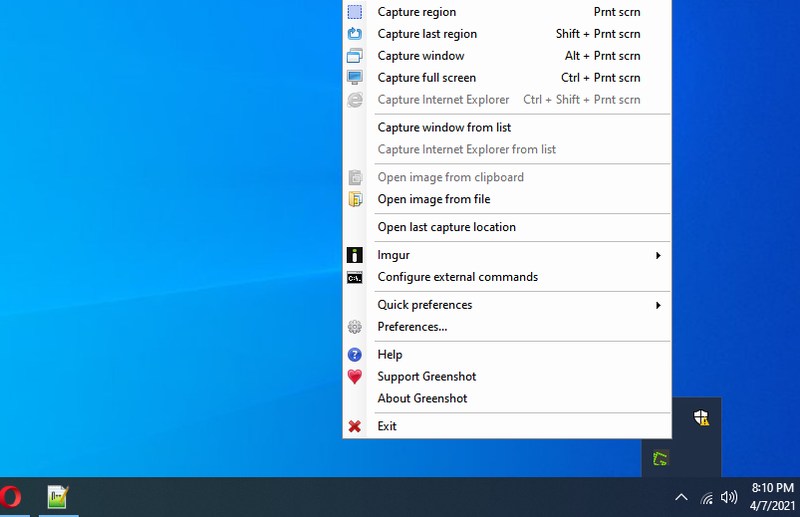Click the red X Exit icon

(x=355, y=426)
